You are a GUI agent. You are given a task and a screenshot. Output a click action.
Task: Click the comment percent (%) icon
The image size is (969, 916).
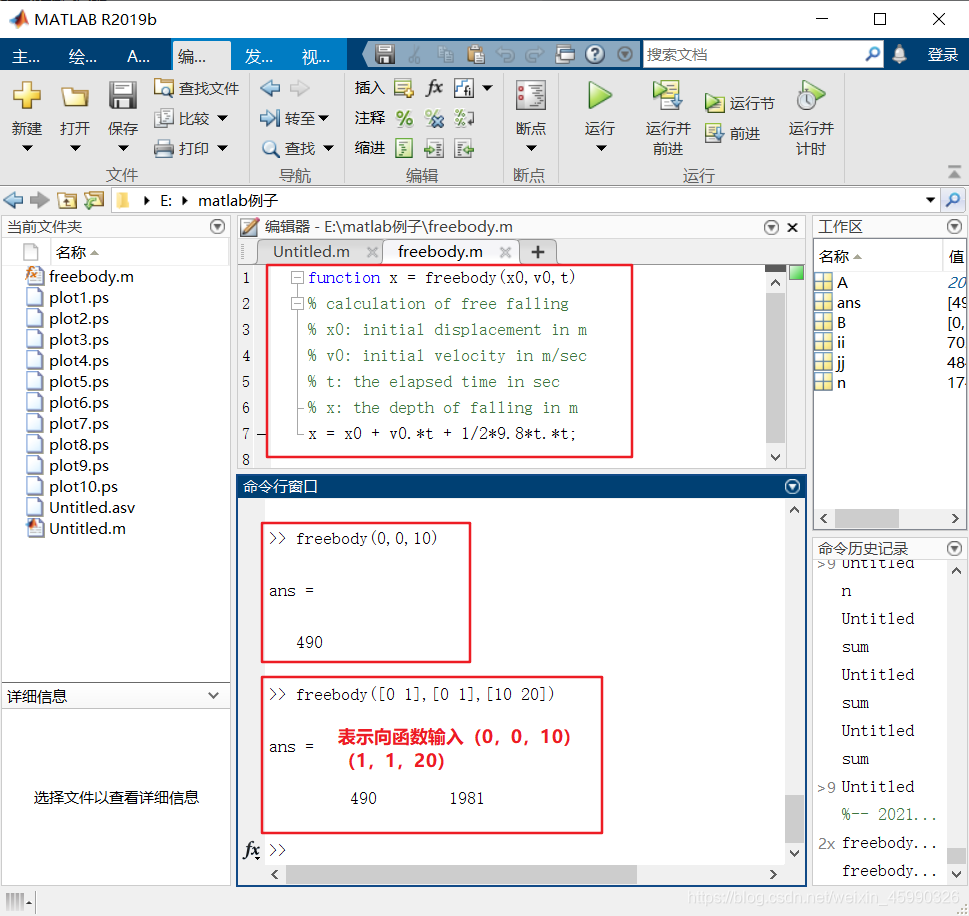point(404,117)
